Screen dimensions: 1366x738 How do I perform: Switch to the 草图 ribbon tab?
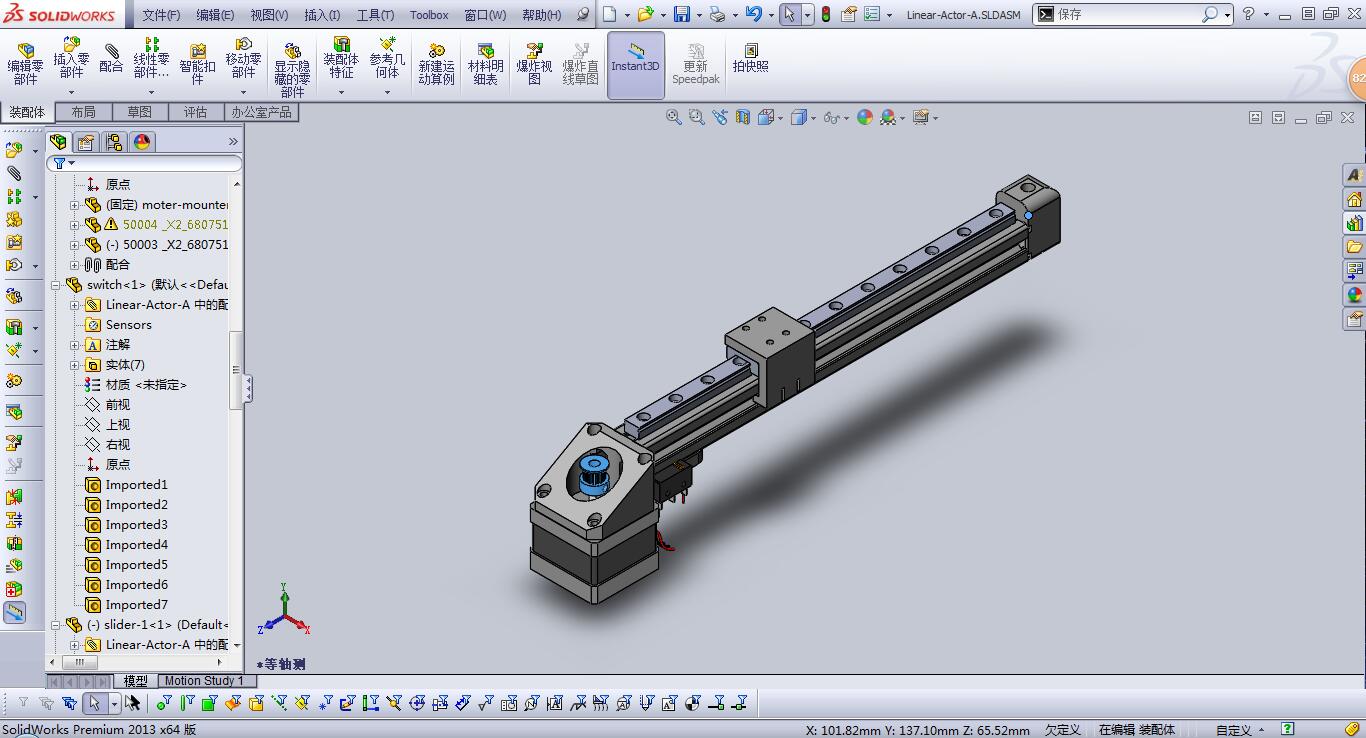coord(140,112)
